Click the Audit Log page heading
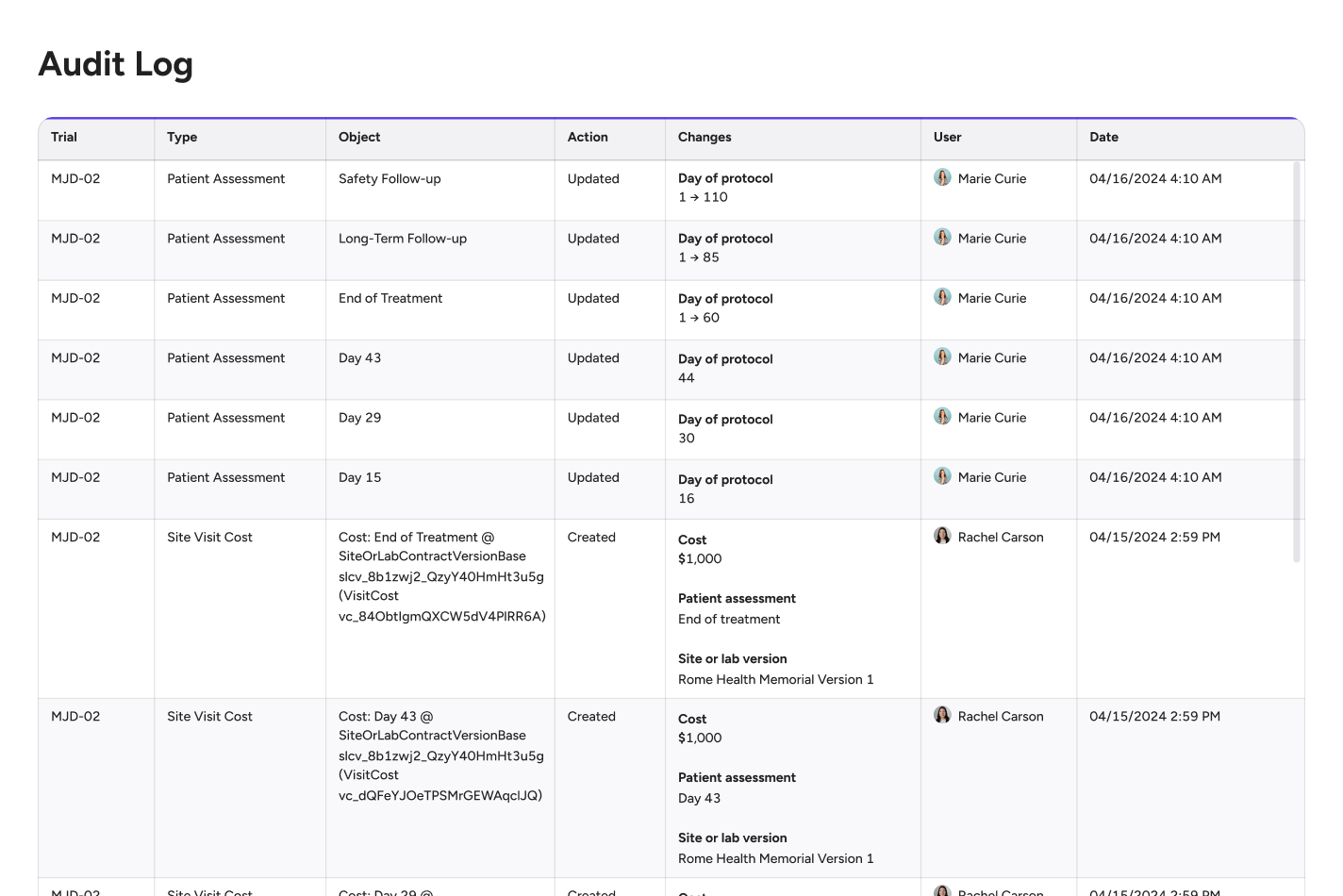 click(116, 64)
